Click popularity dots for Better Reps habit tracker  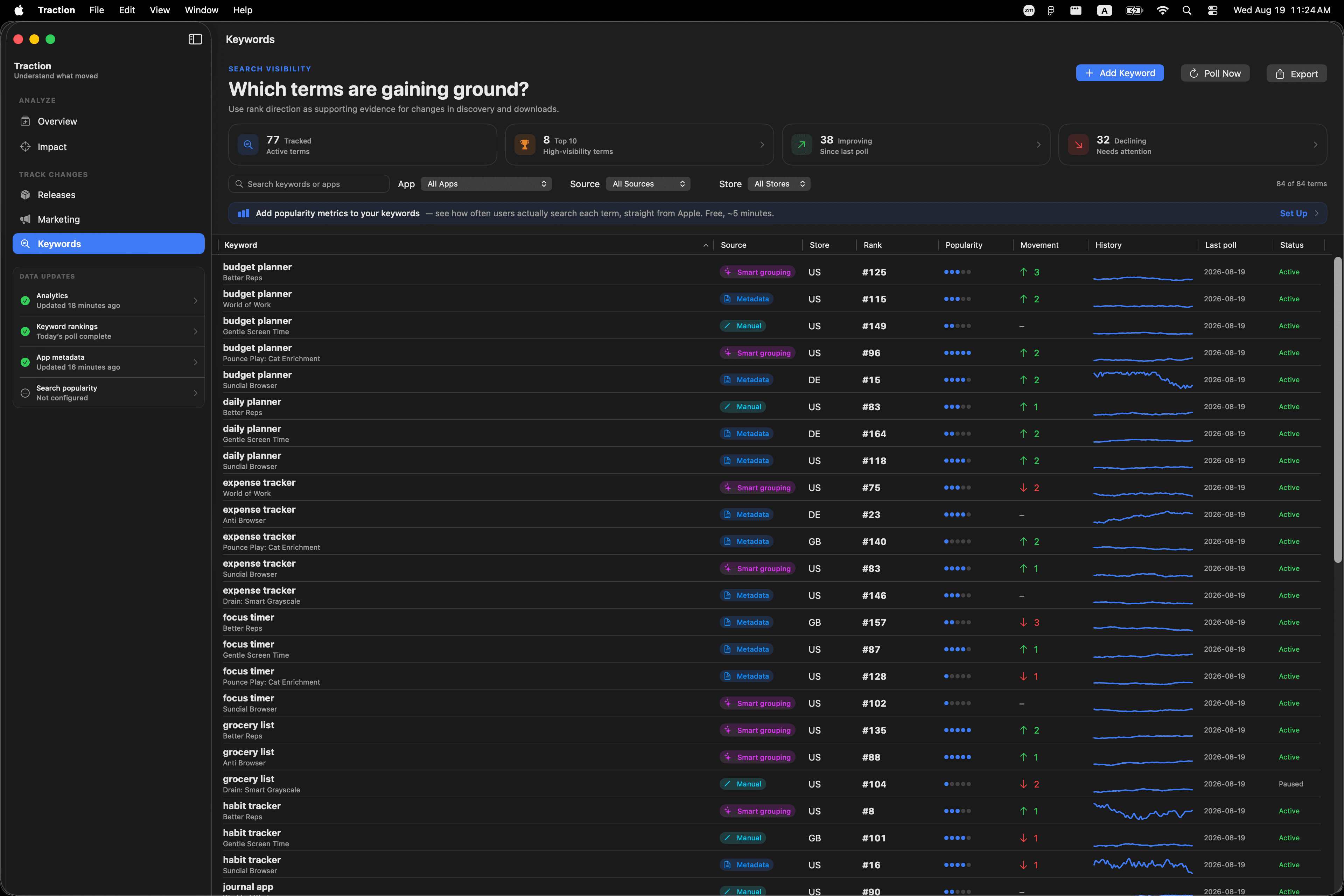(957, 811)
